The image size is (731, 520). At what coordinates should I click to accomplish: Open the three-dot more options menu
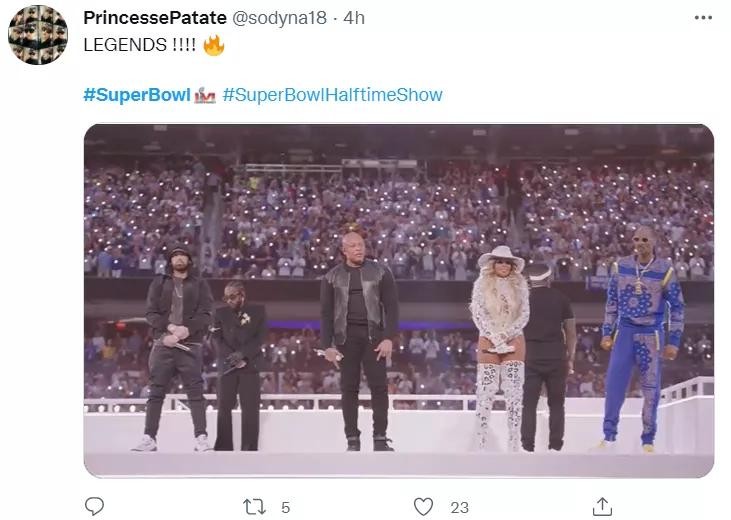click(x=703, y=18)
